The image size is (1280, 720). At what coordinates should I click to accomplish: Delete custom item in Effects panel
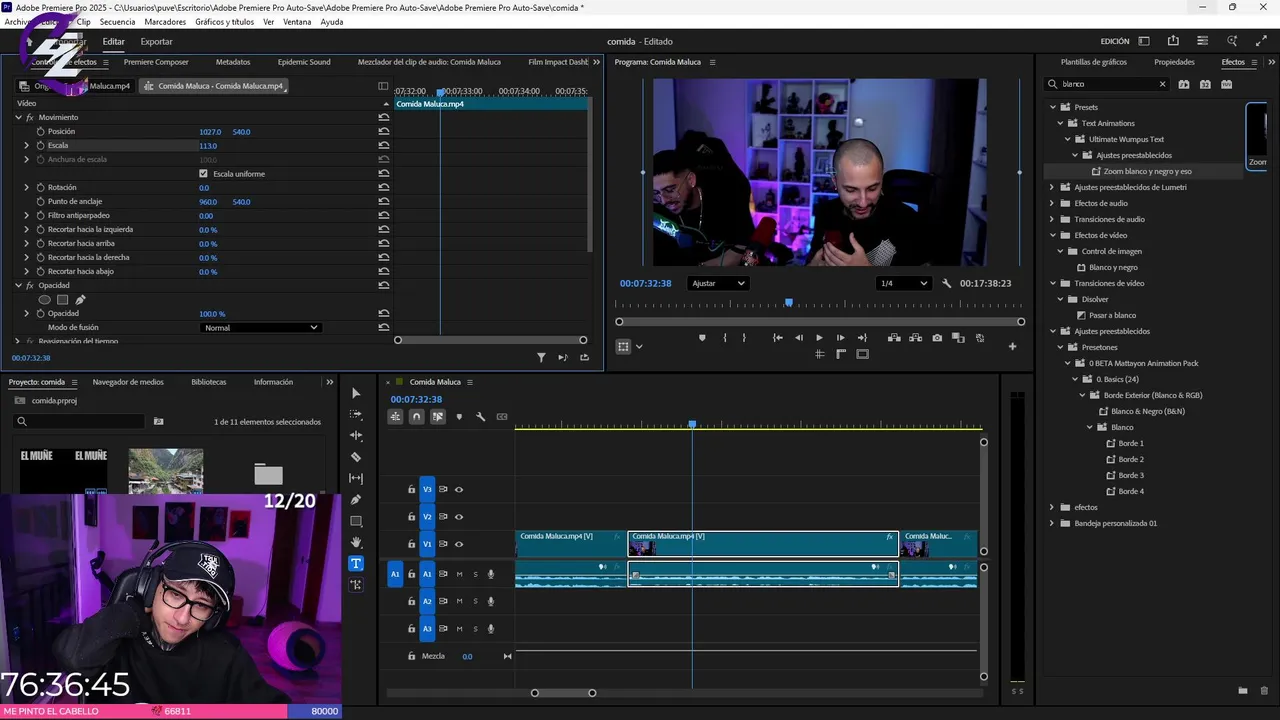click(1264, 691)
